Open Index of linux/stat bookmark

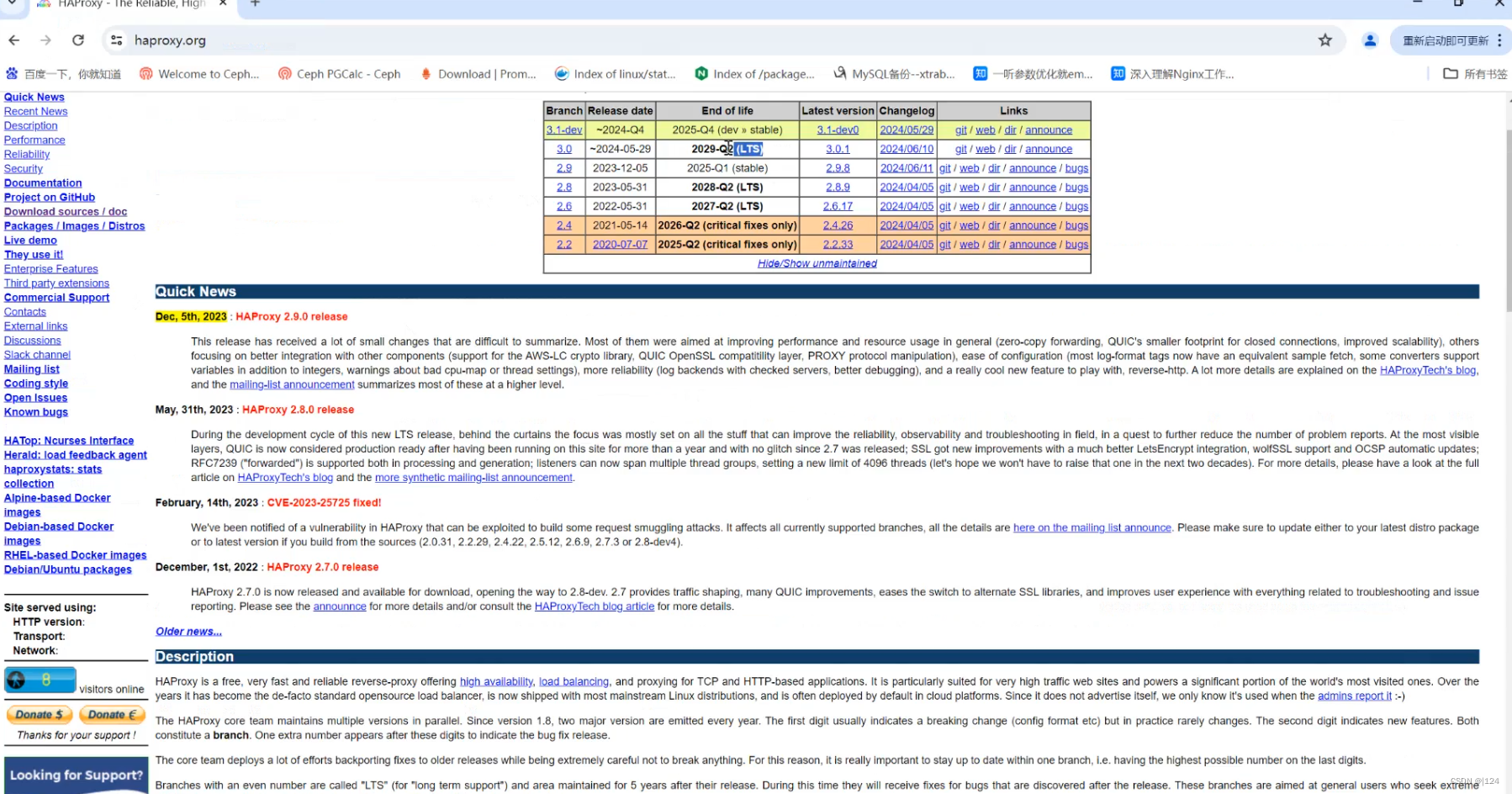615,74
